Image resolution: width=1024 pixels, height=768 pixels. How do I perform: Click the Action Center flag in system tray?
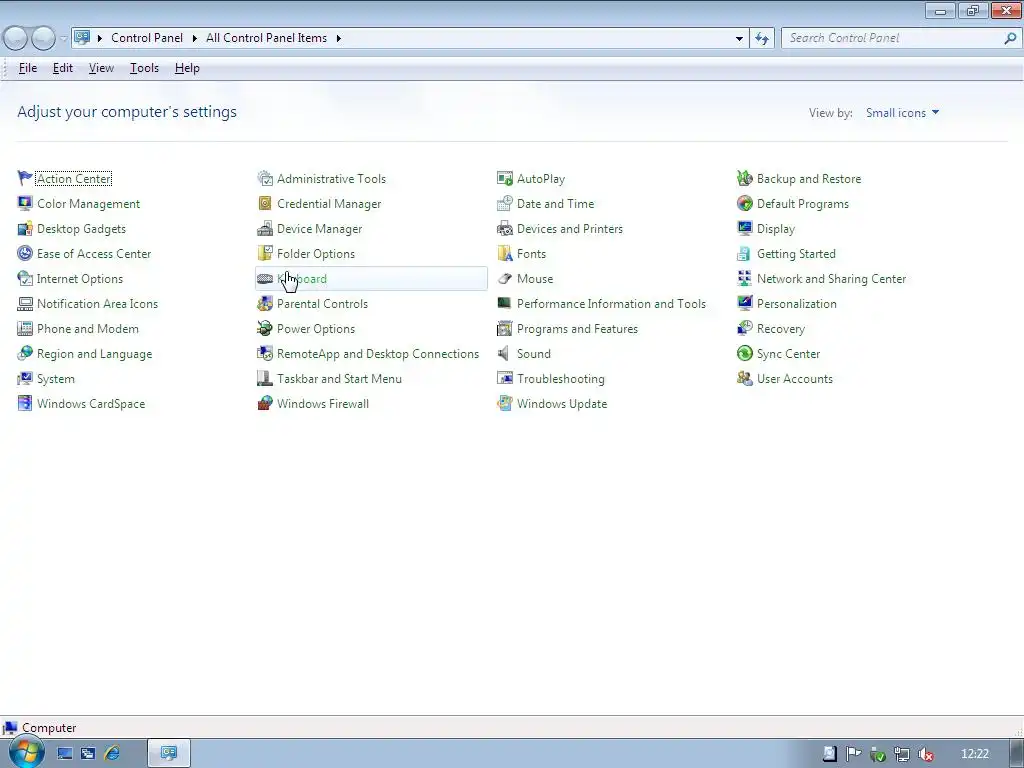pos(854,754)
